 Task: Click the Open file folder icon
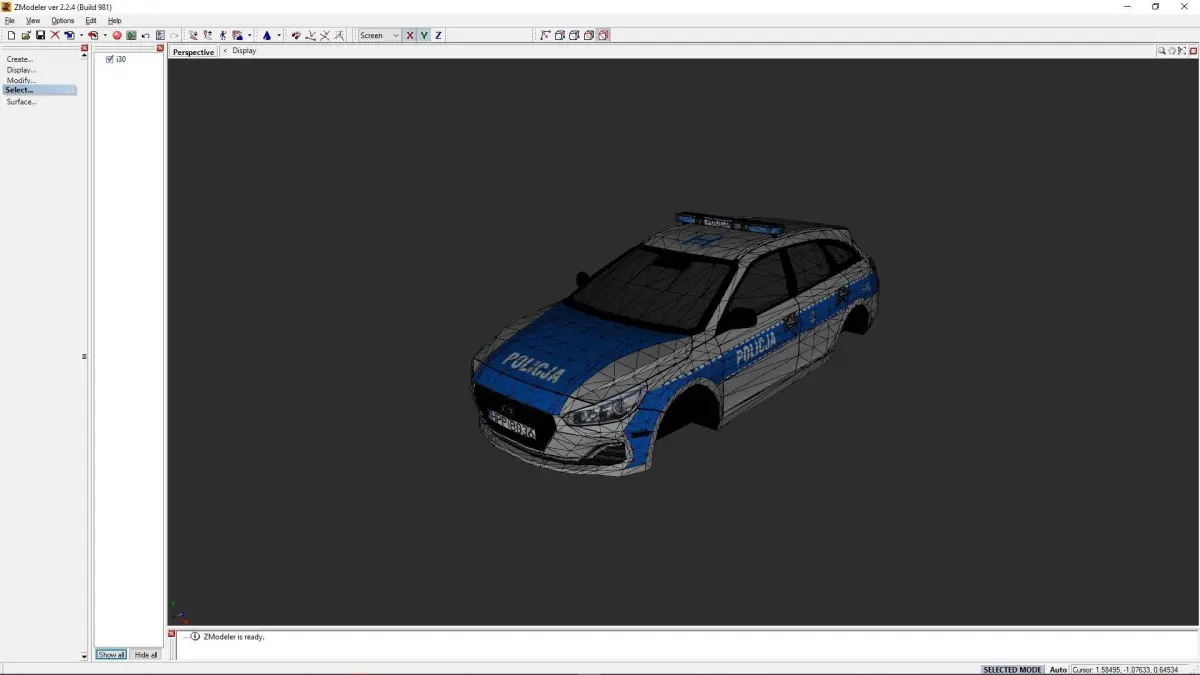pos(26,35)
